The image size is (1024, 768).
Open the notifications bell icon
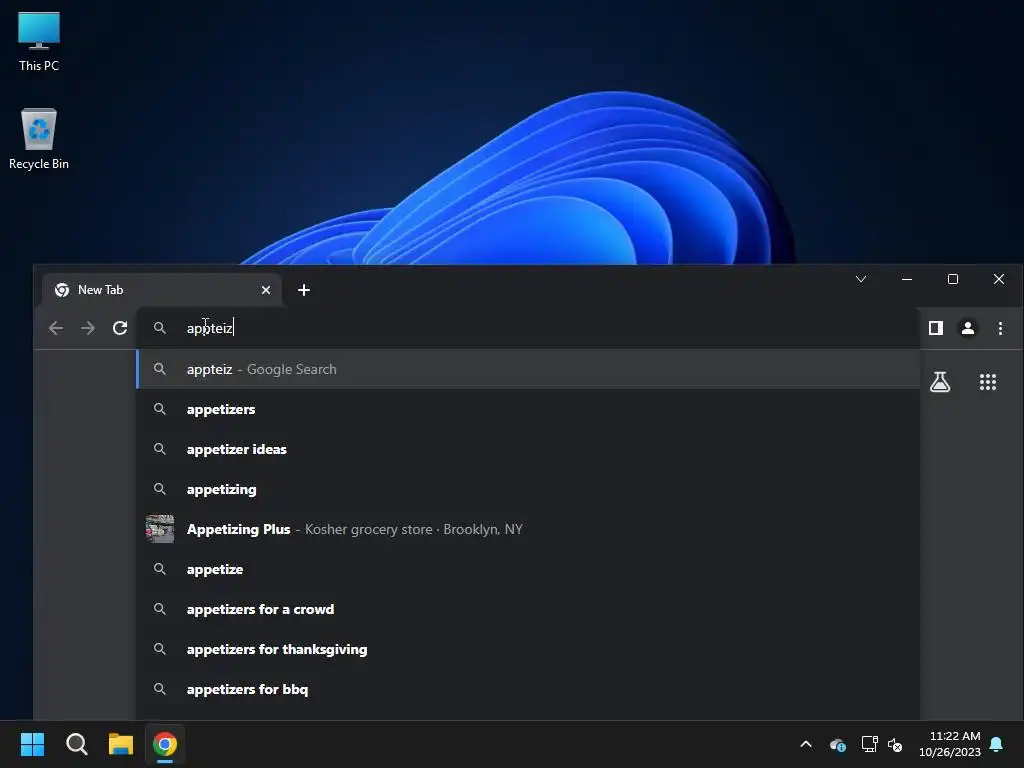997,744
